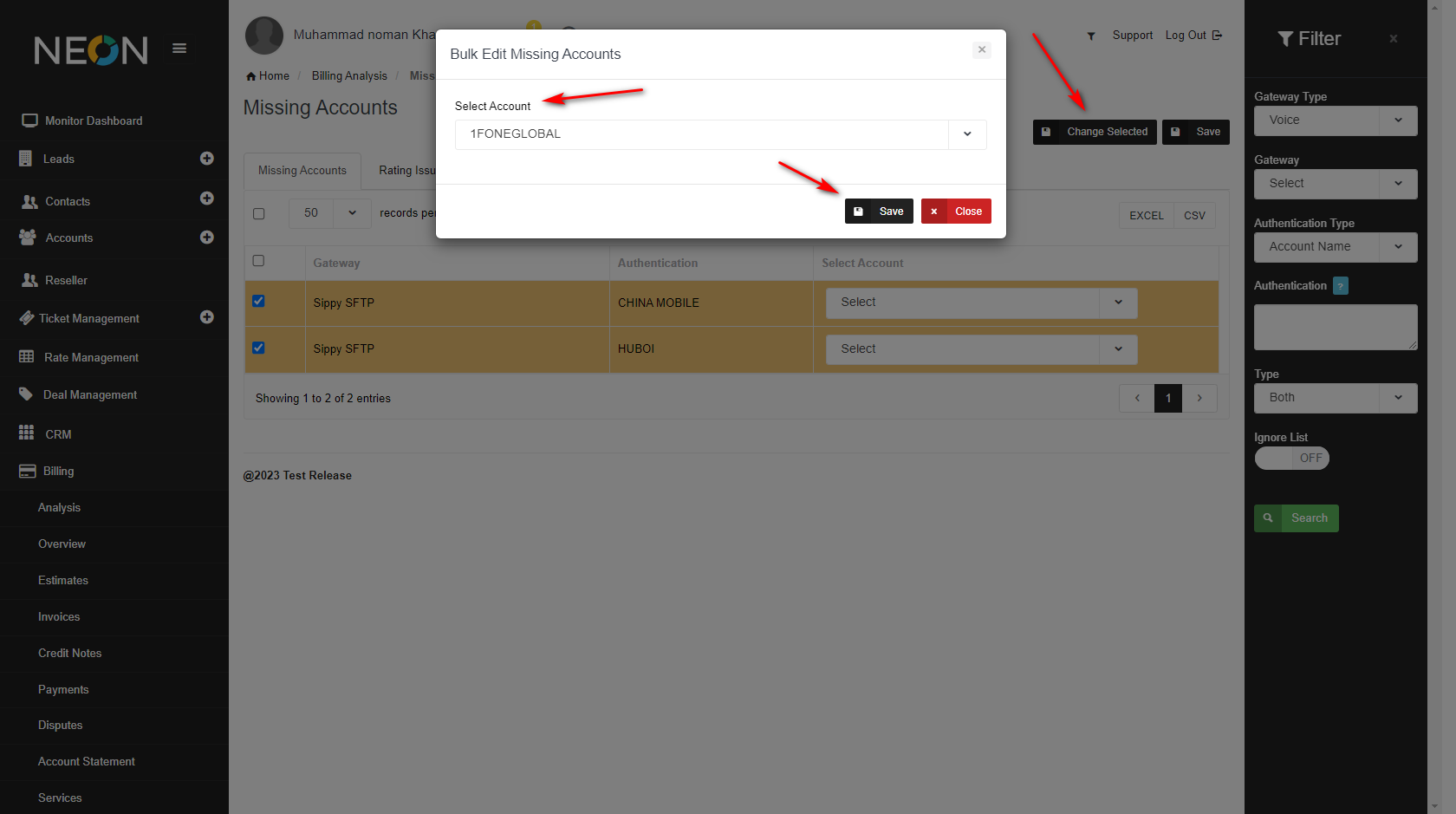The height and width of the screenshot is (814, 1456).
Task: Open the Authentication Type dropdown
Action: click(x=1335, y=247)
